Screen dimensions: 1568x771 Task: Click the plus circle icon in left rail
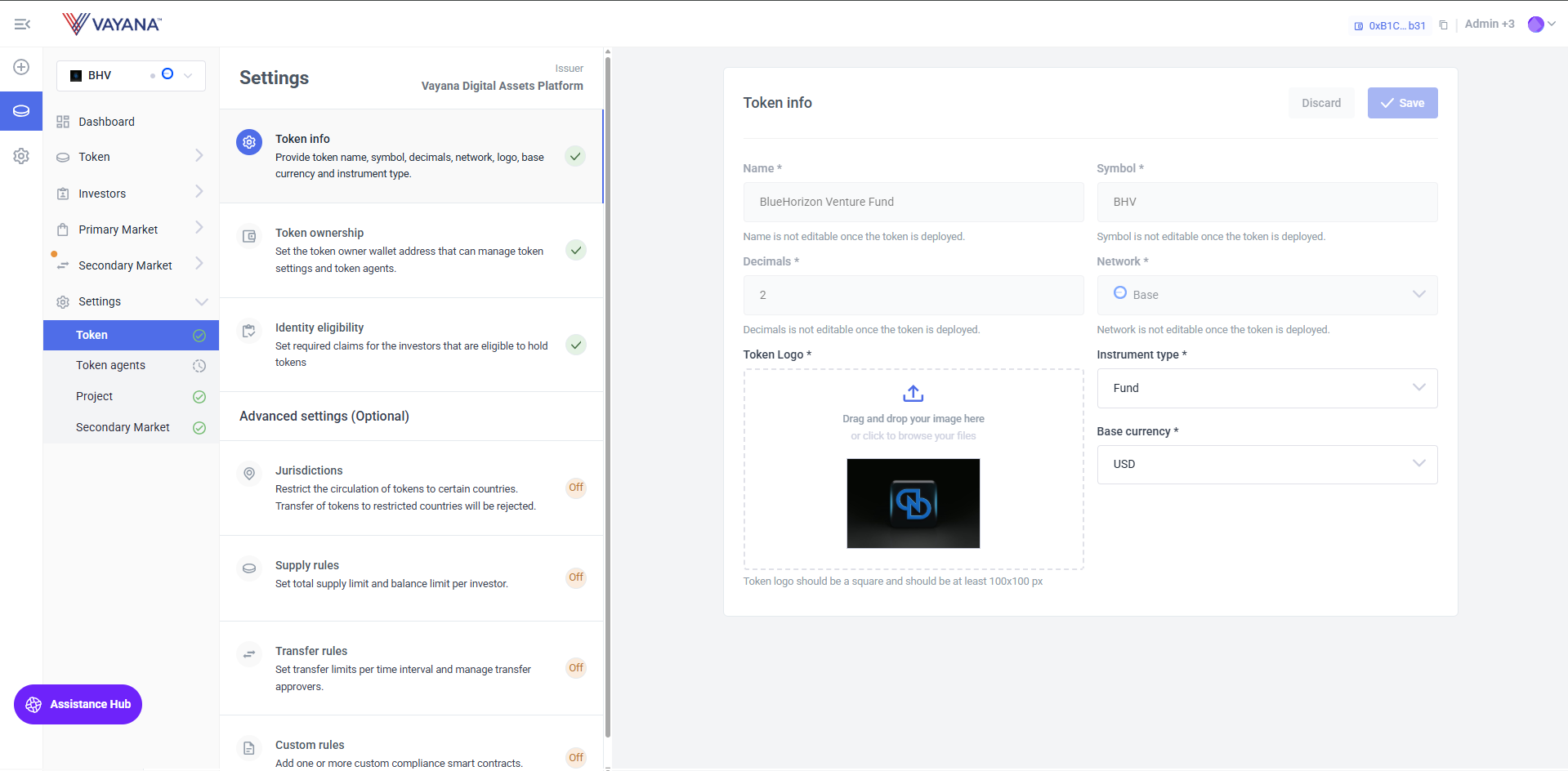point(22,67)
